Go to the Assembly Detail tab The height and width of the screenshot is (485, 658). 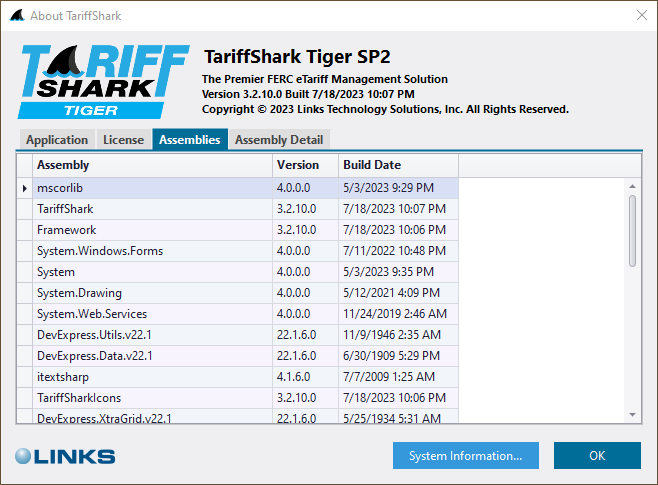279,140
